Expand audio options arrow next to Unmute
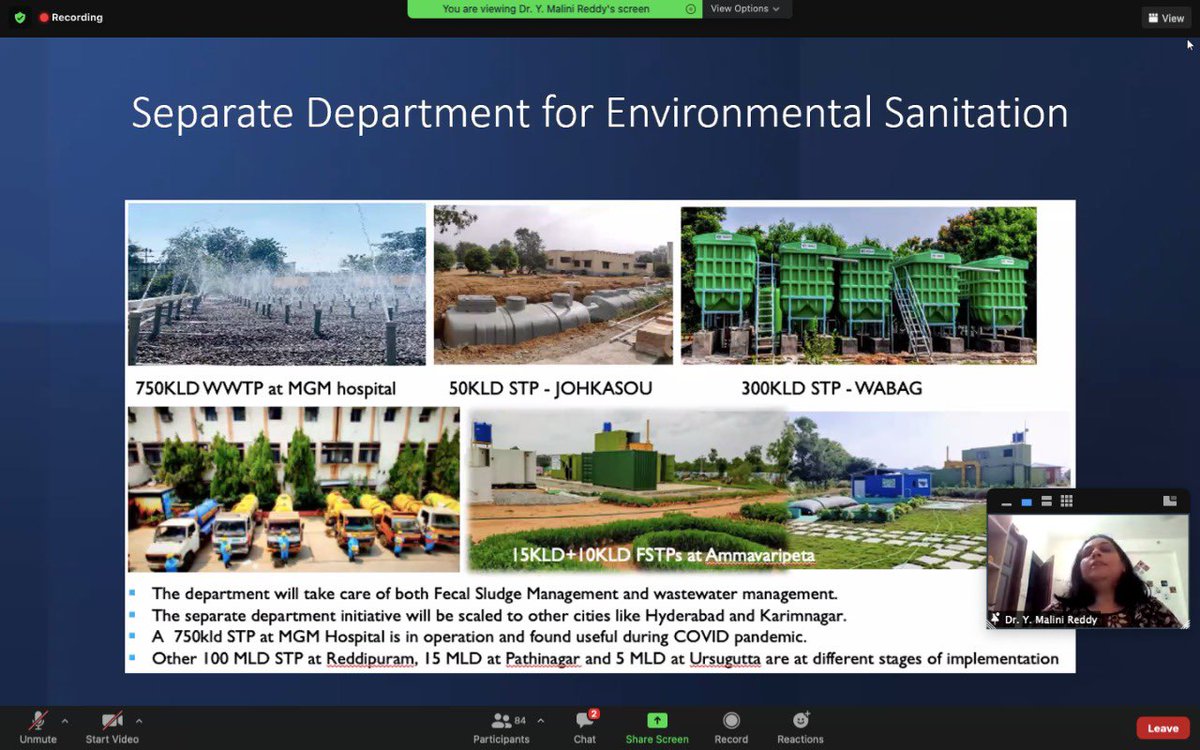 [x=65, y=720]
